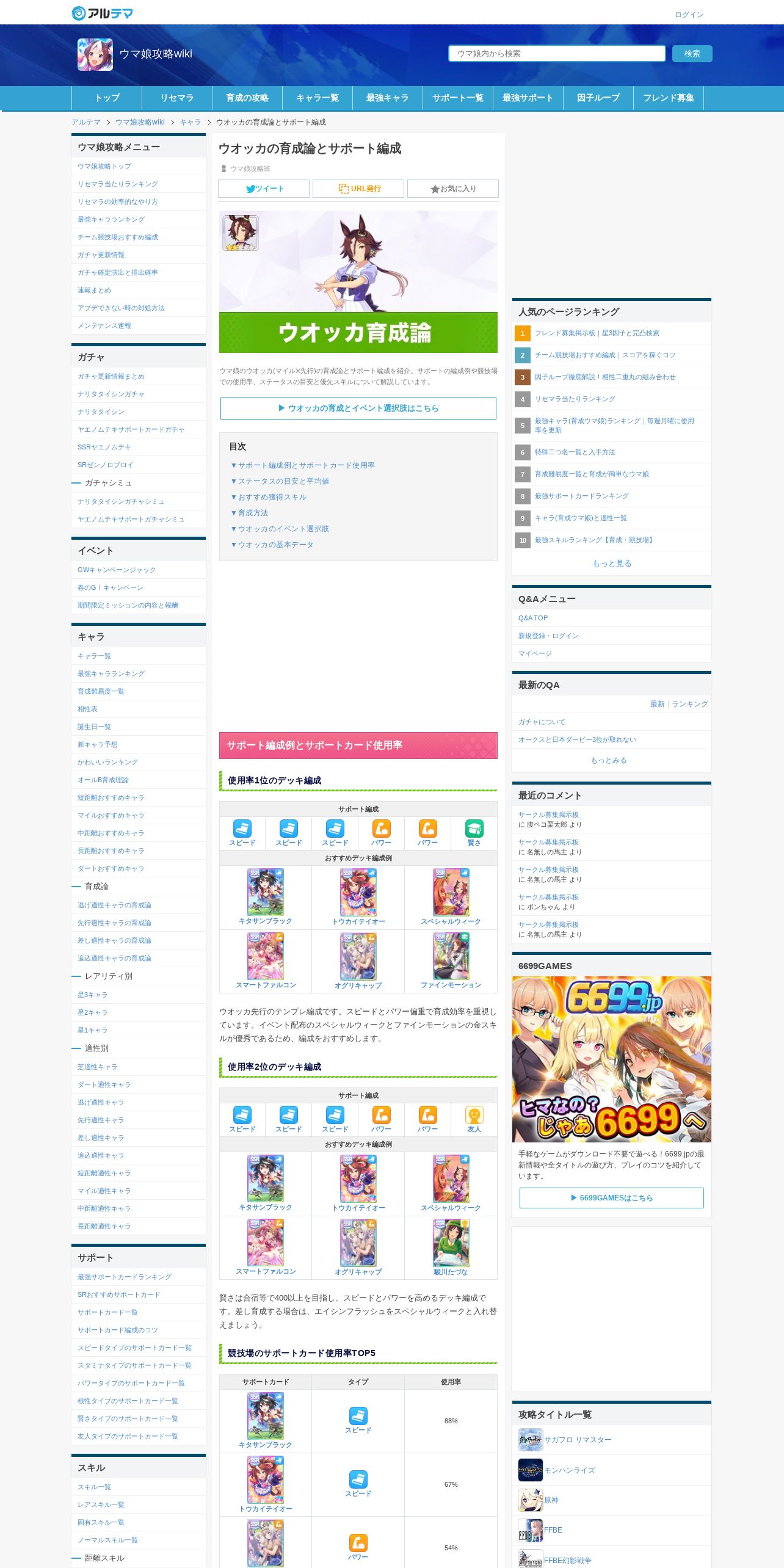Click もっと見る under page ranking
Image resolution: width=784 pixels, height=1568 pixels.
point(612,564)
